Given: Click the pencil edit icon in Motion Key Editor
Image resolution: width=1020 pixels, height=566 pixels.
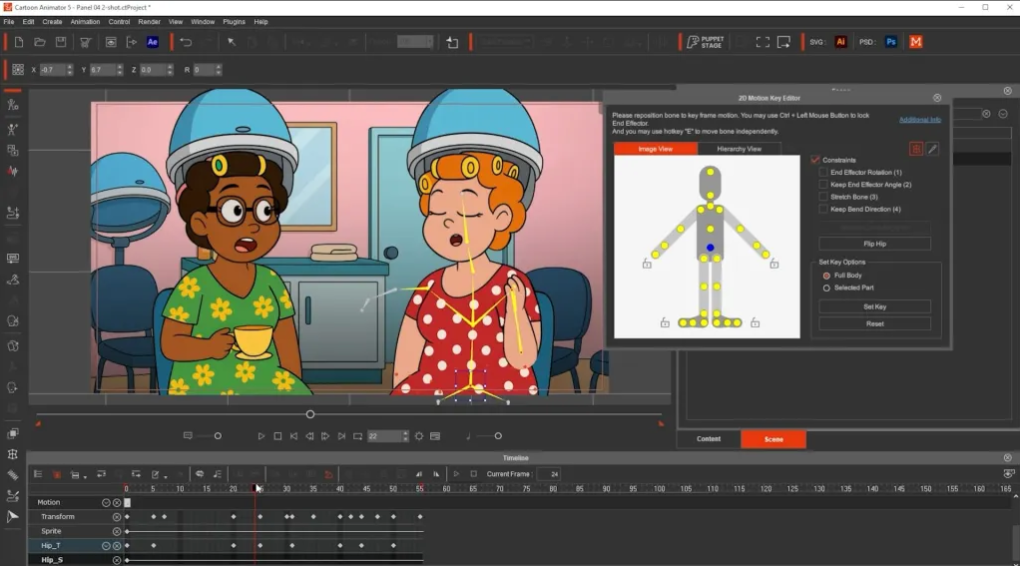Looking at the screenshot, I should pyautogui.click(x=932, y=149).
